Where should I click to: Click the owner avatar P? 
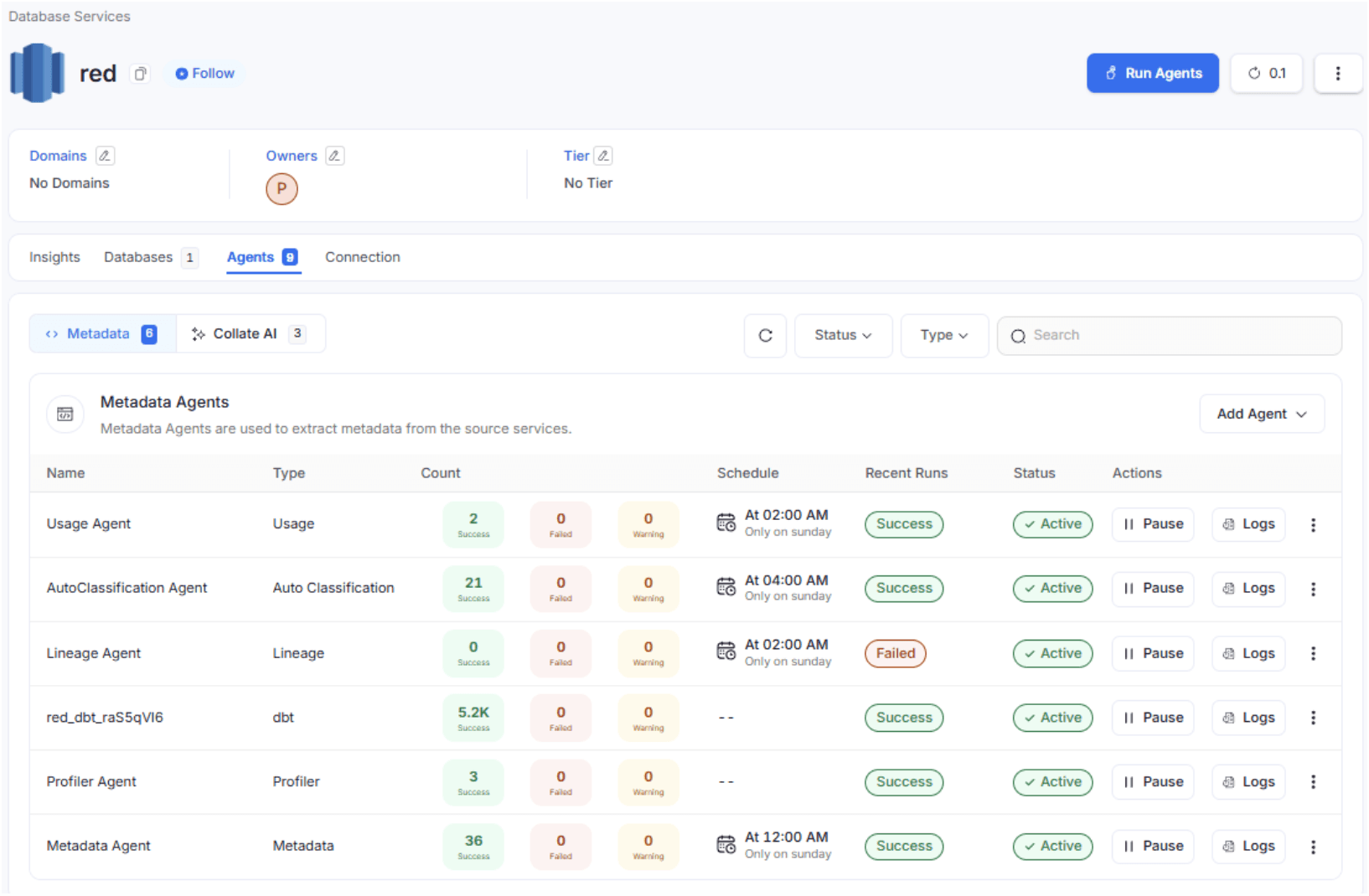[x=282, y=189]
